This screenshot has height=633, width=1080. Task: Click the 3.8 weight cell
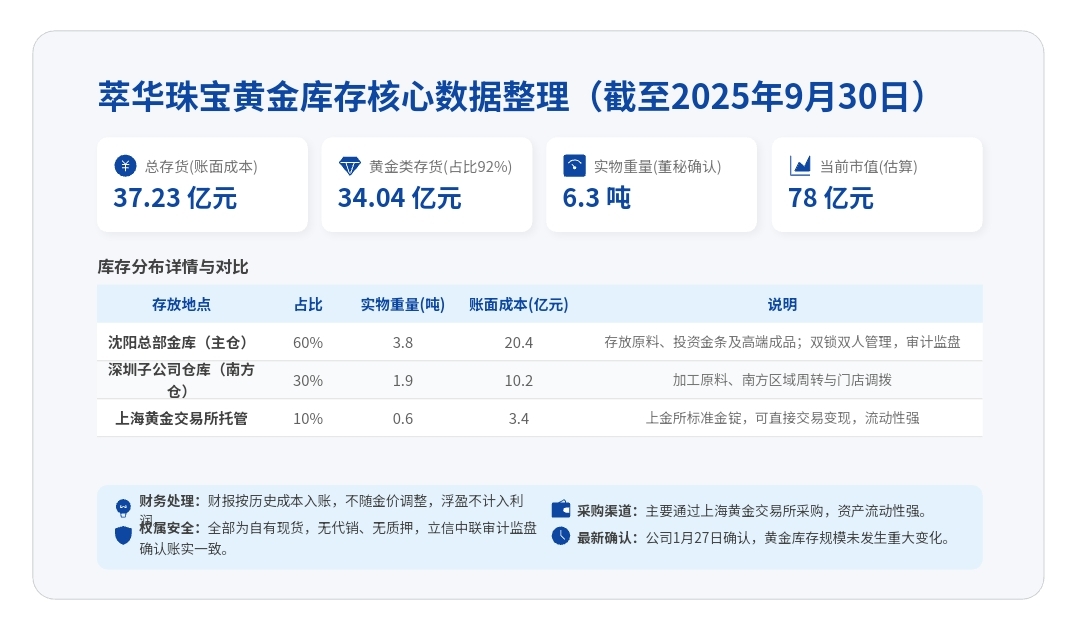(x=403, y=342)
